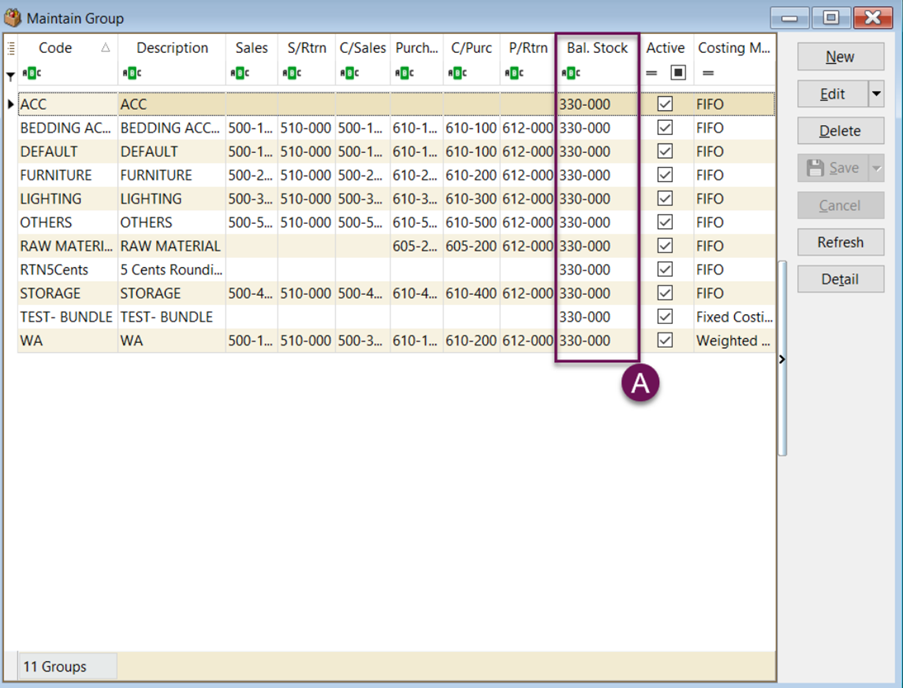The image size is (903, 688).
Task: Click the column chooser icon at grid corner
Action: (x=11, y=47)
